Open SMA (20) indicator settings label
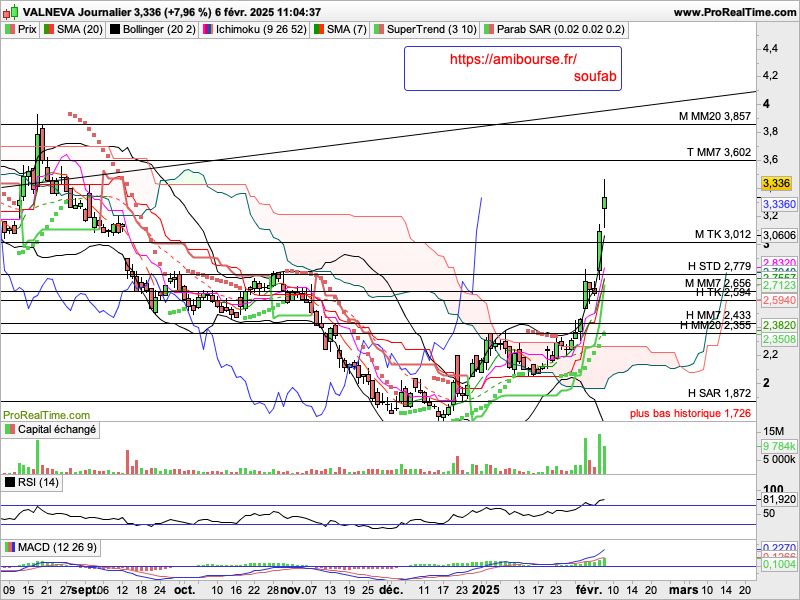800x600 pixels. pos(80,30)
